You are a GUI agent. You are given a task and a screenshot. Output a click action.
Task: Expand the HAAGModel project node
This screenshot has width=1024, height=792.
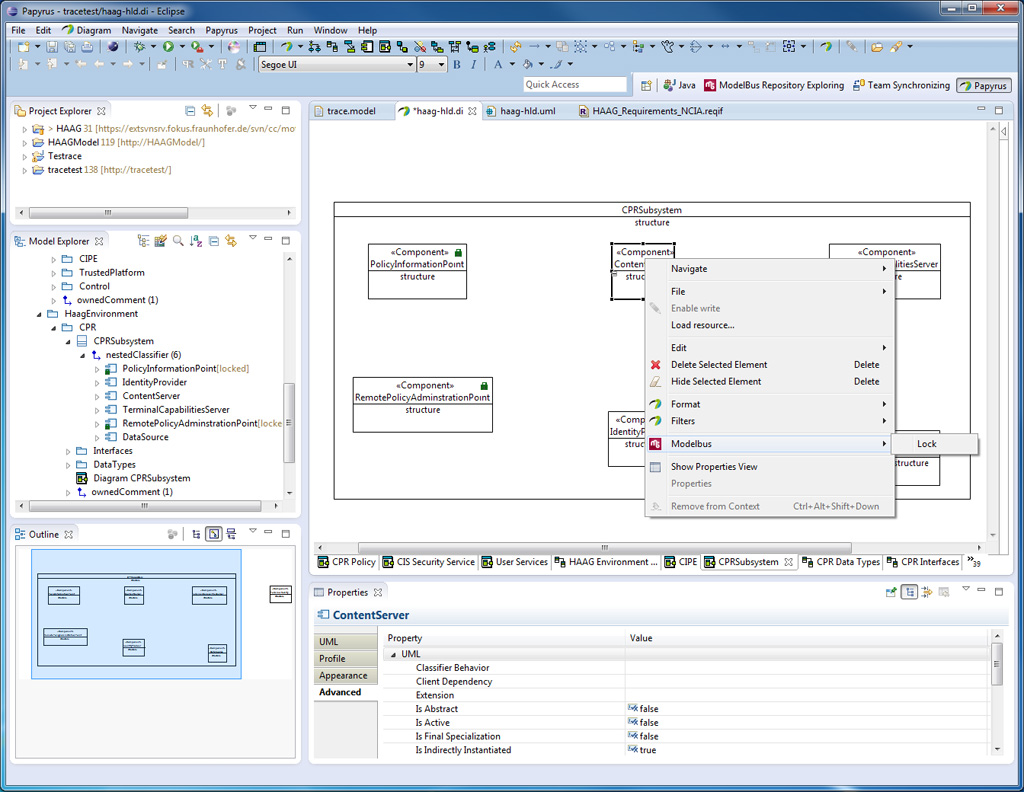(25, 142)
